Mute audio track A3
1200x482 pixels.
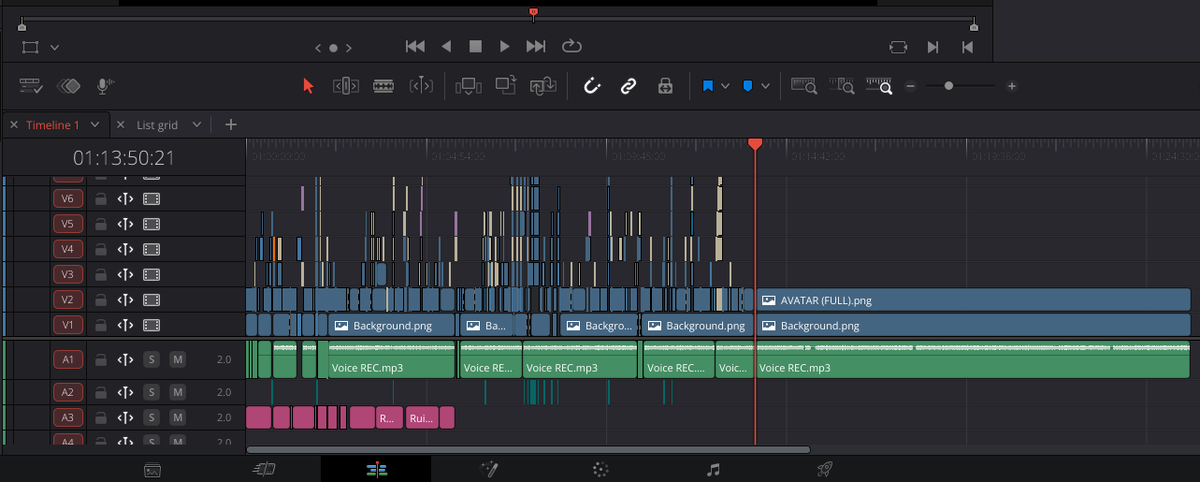click(177, 417)
